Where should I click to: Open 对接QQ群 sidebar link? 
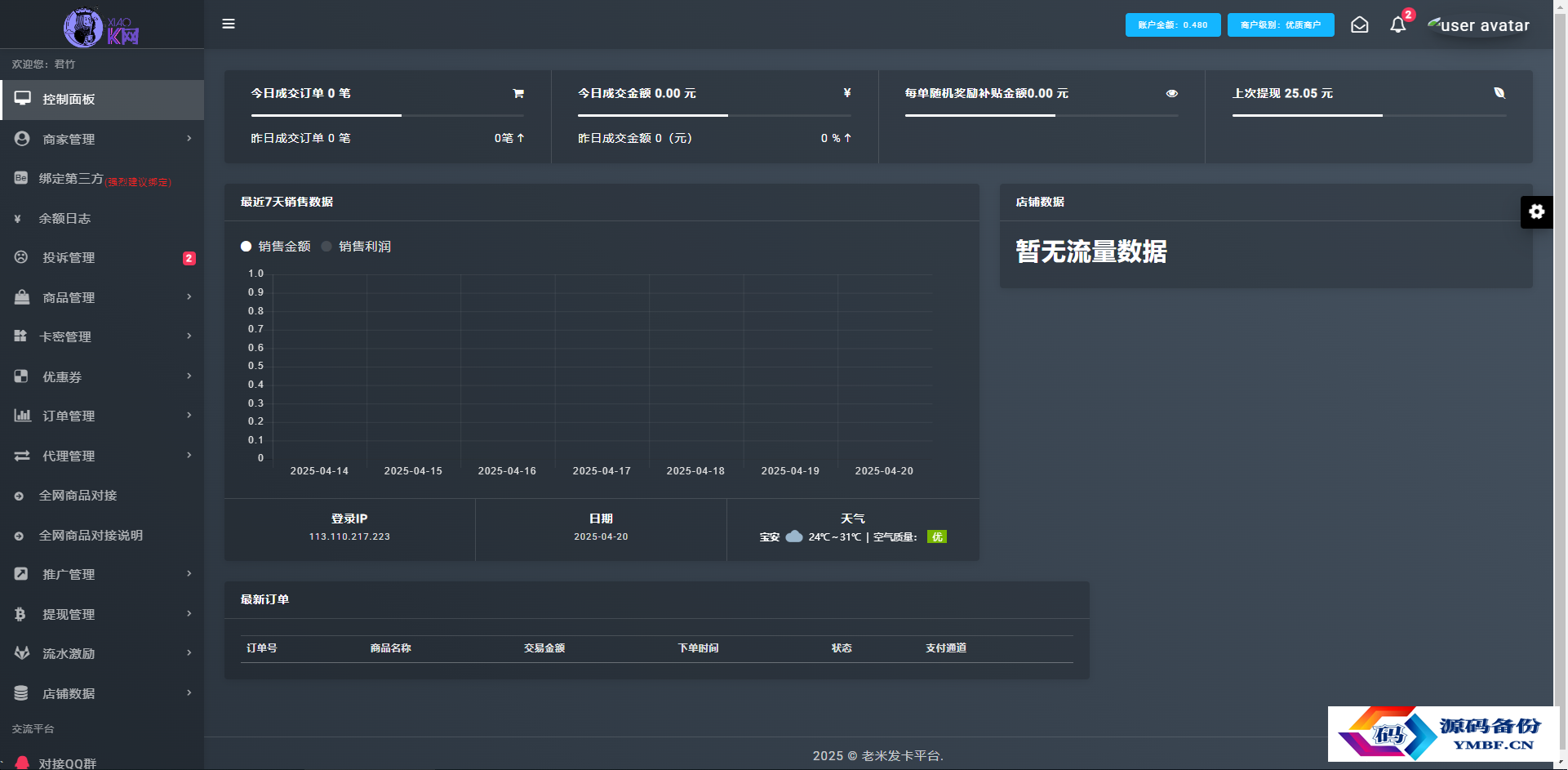point(102,761)
